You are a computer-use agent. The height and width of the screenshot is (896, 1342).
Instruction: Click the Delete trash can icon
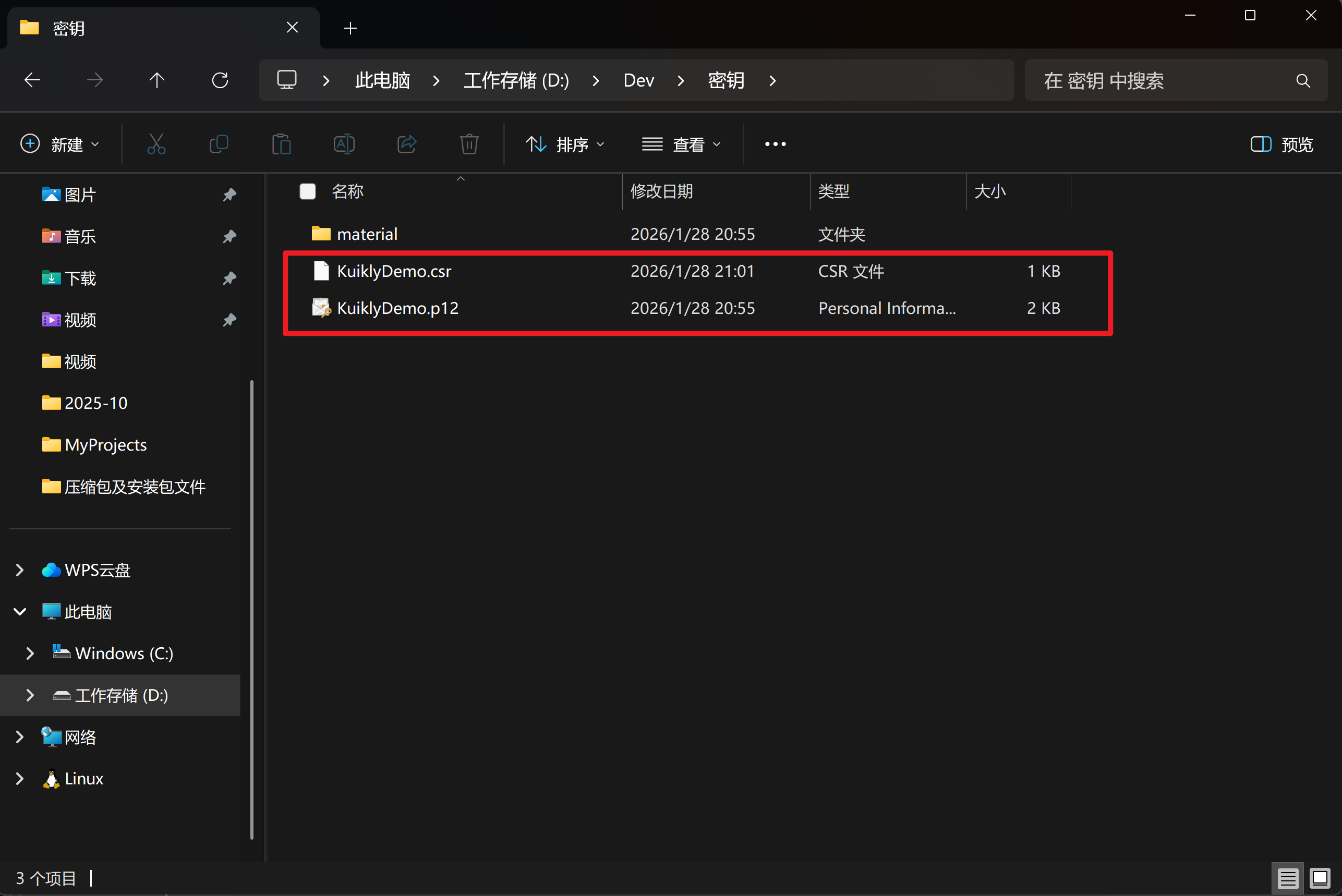(469, 144)
